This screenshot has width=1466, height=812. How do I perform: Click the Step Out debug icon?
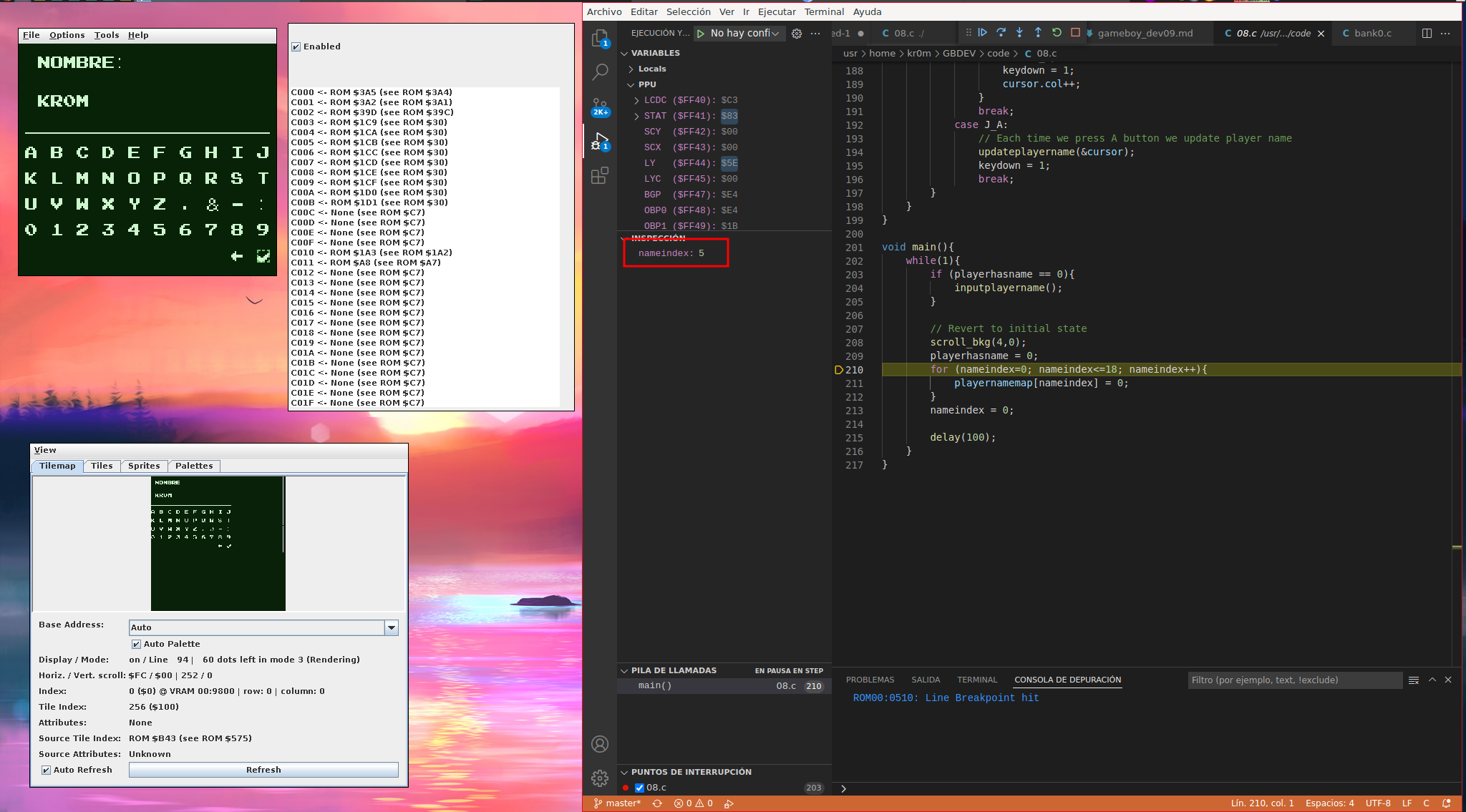pyautogui.click(x=1038, y=33)
